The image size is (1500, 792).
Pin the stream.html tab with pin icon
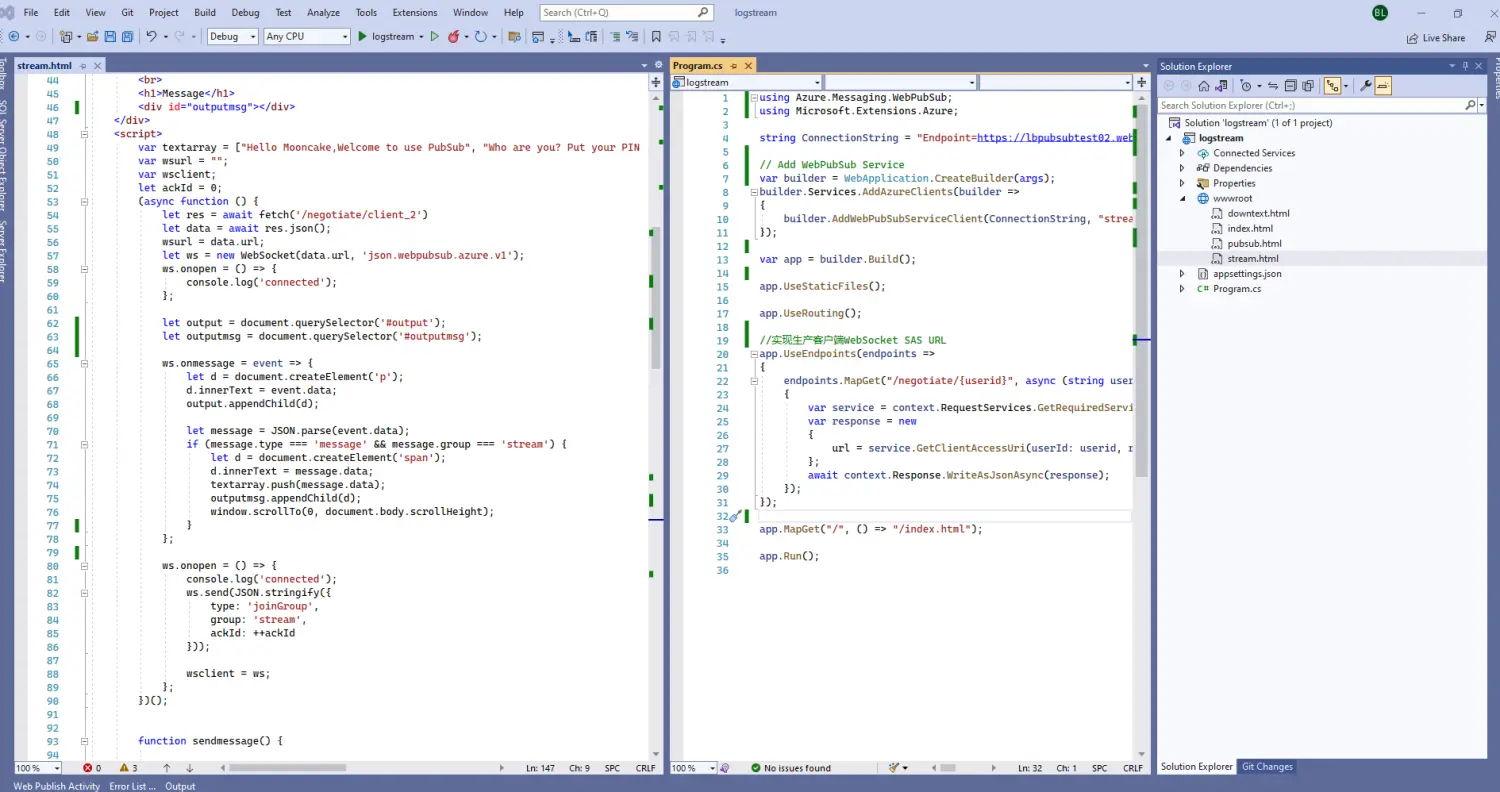click(84, 66)
